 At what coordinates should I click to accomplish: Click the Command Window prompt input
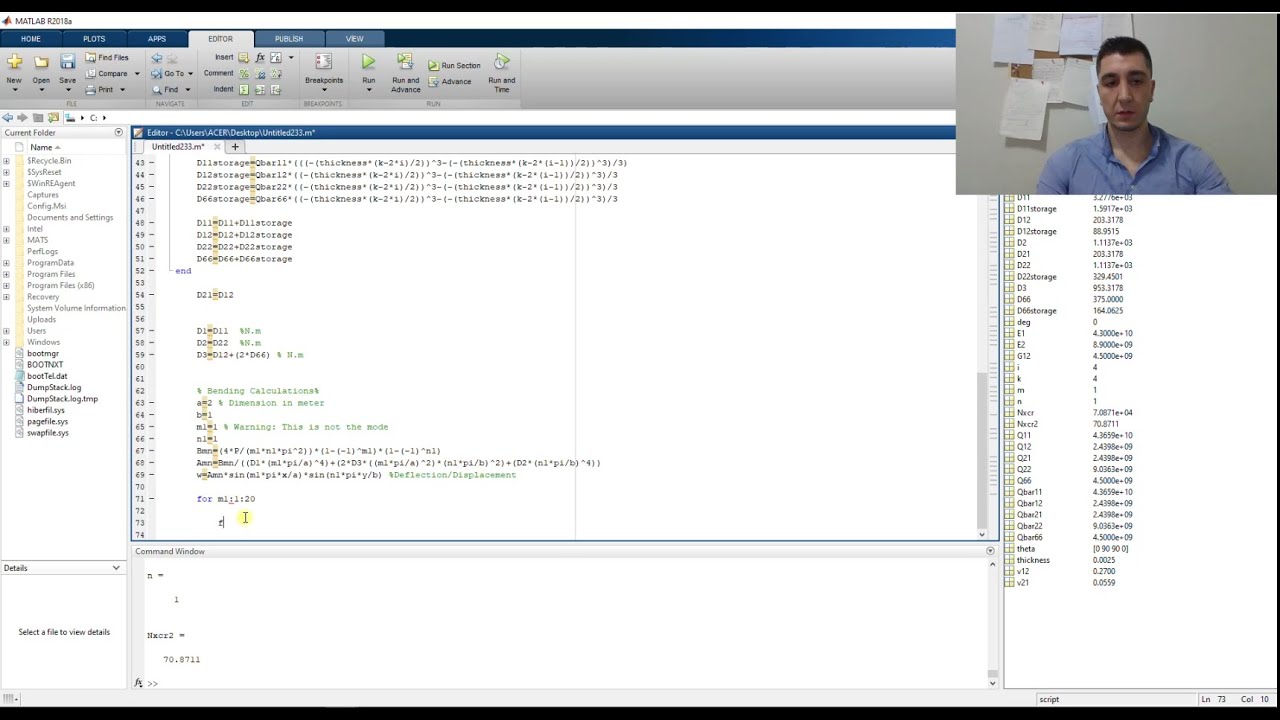[x=570, y=683]
